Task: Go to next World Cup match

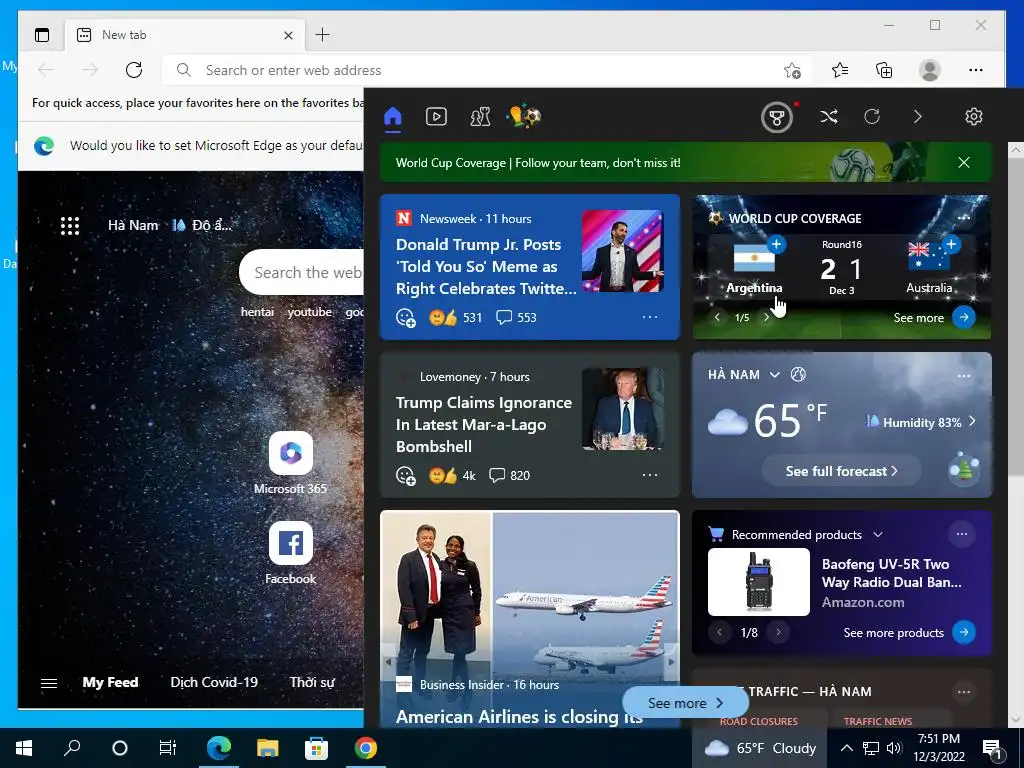Action: click(x=767, y=317)
